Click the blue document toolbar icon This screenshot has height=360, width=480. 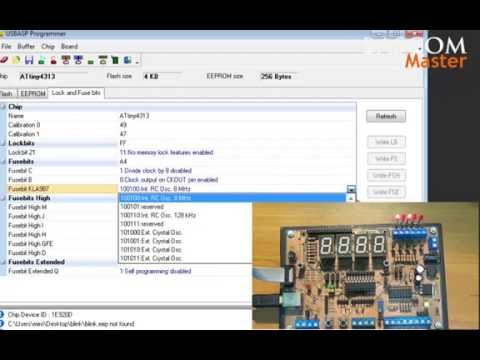[x=127, y=60]
